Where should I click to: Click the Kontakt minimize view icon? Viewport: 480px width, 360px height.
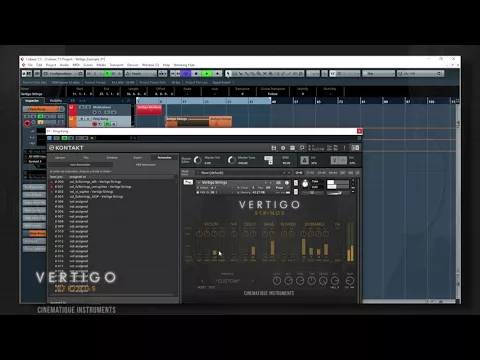click(302, 148)
